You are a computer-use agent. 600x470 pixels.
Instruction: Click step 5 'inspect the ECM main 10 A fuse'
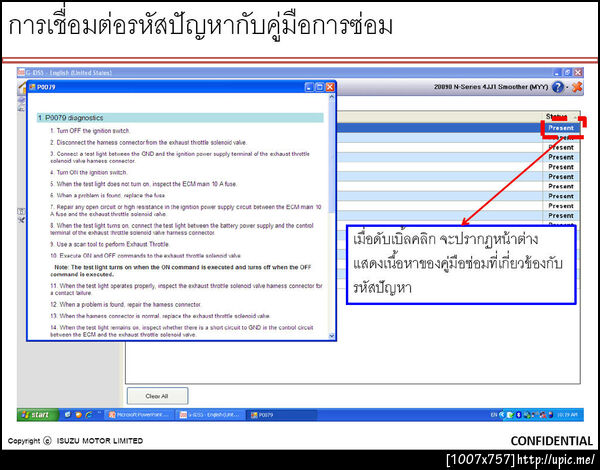click(143, 184)
